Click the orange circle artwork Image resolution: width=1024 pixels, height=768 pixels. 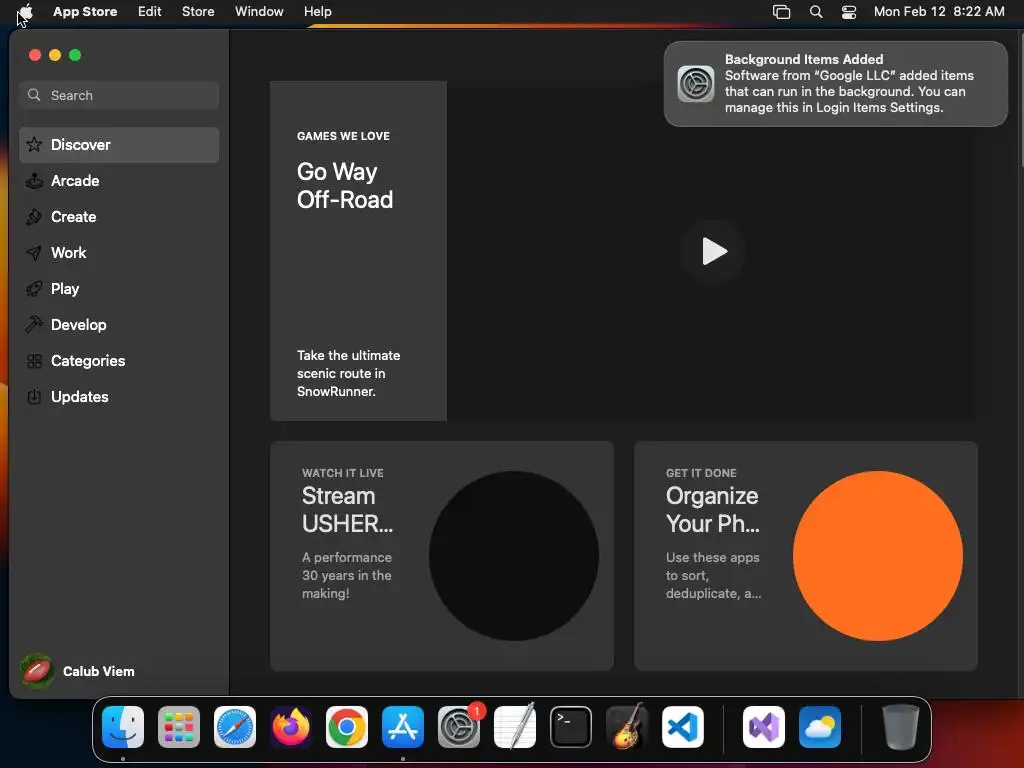(878, 556)
